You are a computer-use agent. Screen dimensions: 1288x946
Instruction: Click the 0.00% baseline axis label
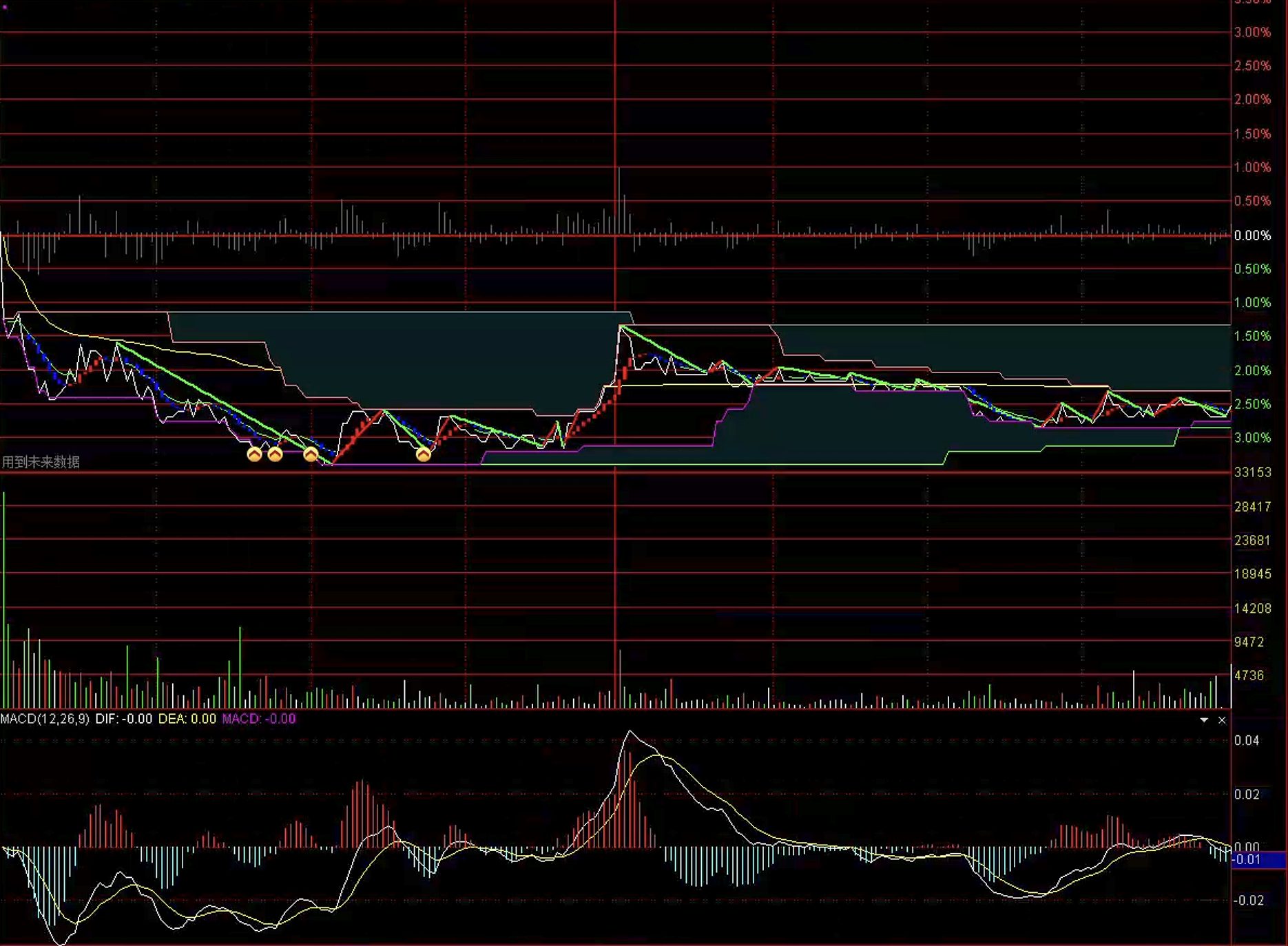point(1252,235)
